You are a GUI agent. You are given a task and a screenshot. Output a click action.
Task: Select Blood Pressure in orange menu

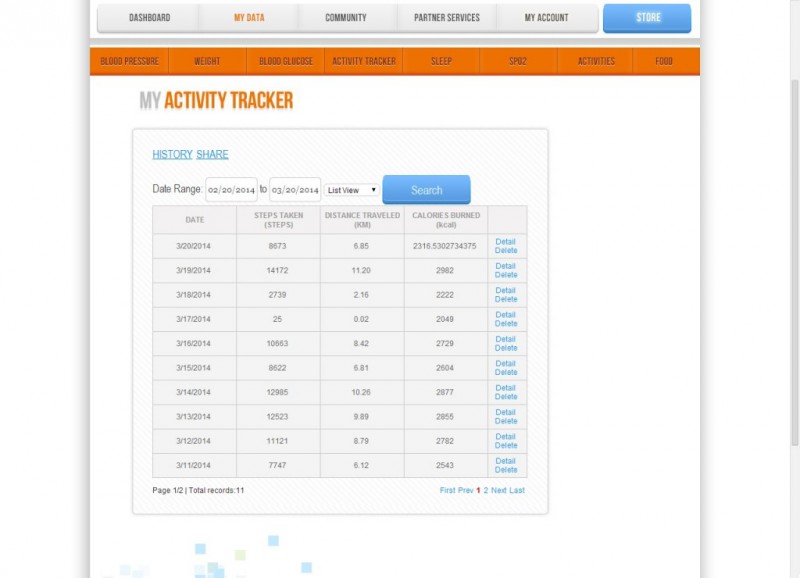point(129,61)
